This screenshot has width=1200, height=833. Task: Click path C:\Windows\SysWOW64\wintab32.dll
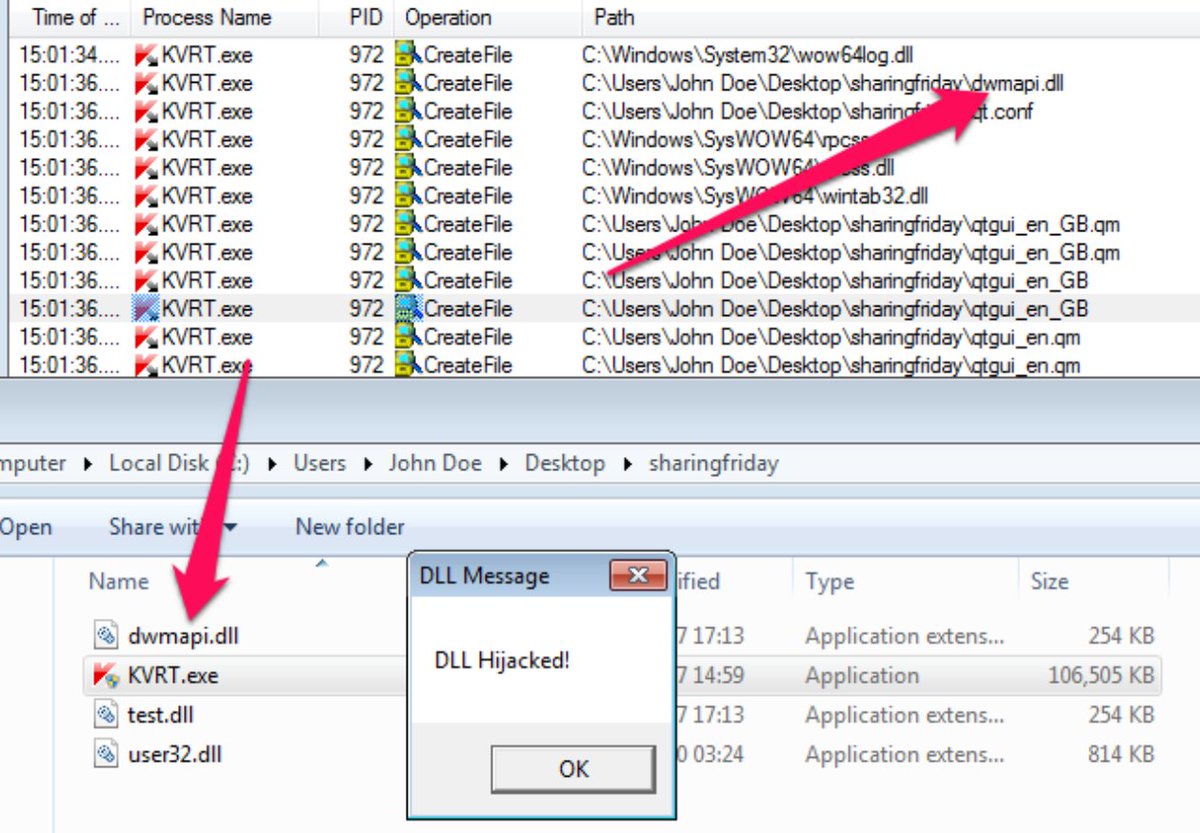(x=756, y=195)
